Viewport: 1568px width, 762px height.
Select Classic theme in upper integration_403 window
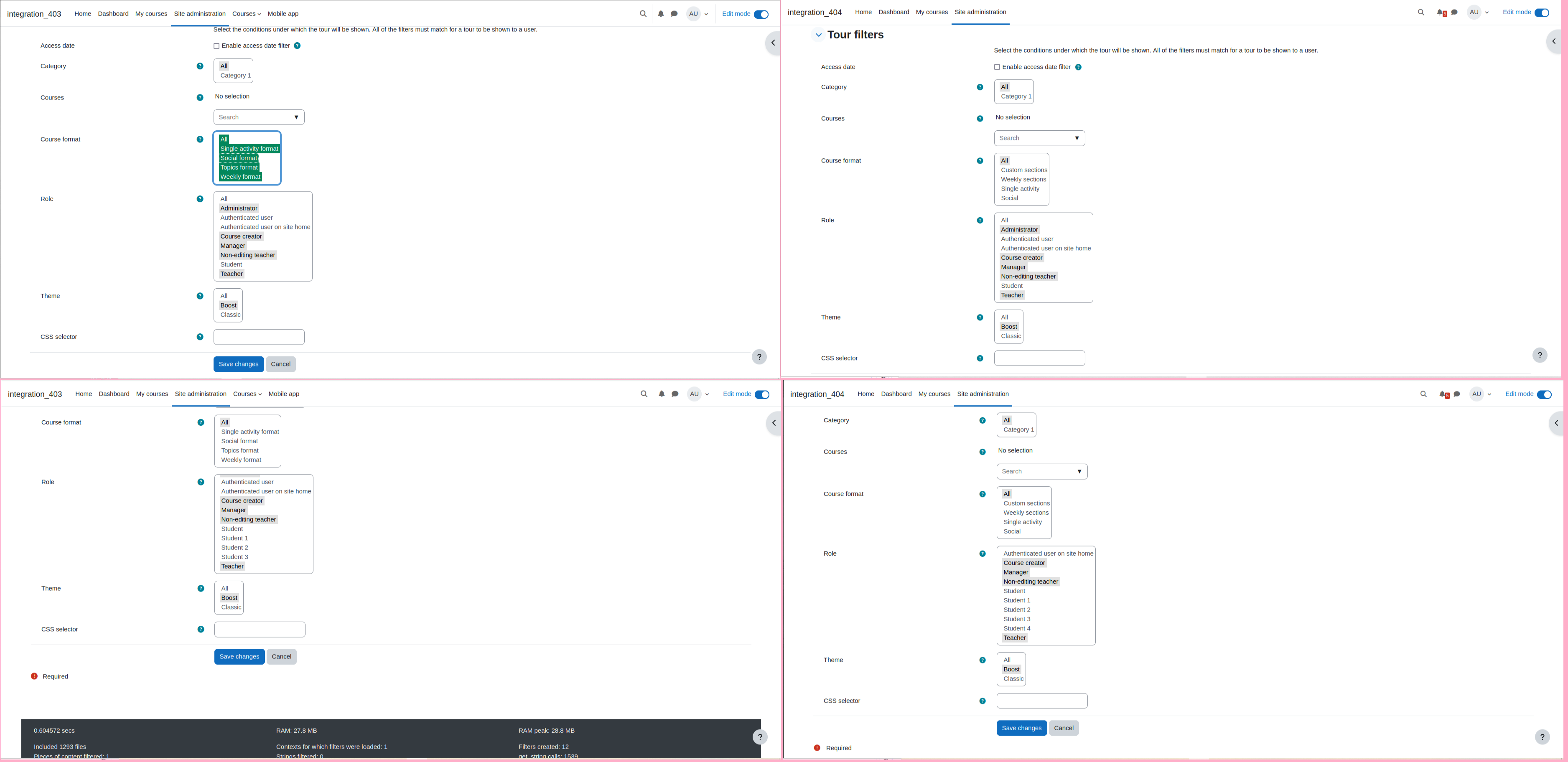click(x=230, y=315)
